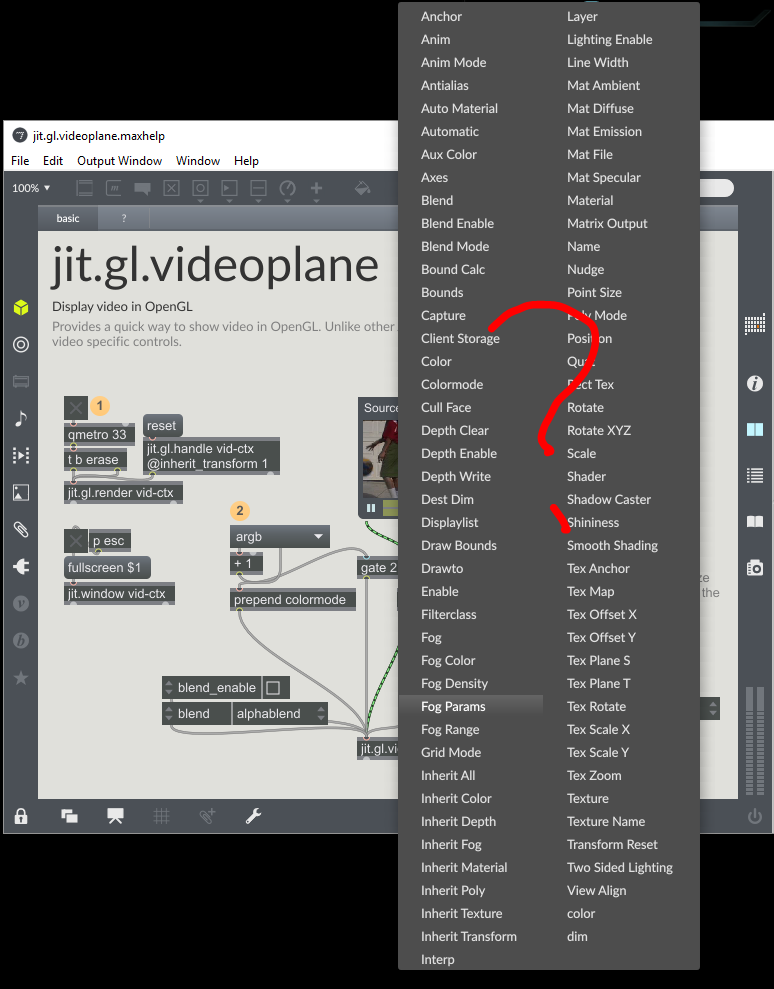Click the yellow cube objects icon
774x989 pixels.
pyautogui.click(x=21, y=307)
